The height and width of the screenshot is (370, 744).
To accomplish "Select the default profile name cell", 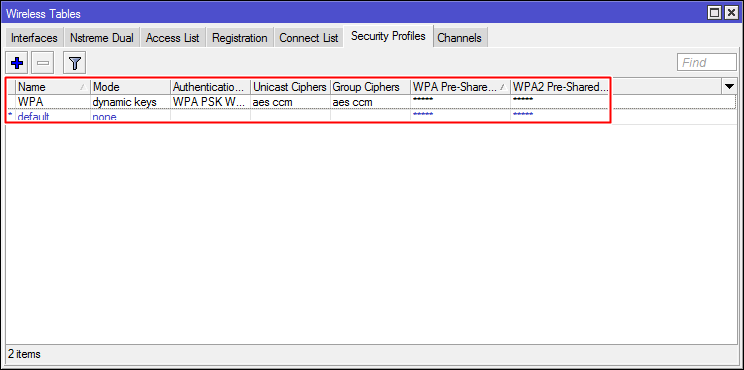I will (x=53, y=117).
